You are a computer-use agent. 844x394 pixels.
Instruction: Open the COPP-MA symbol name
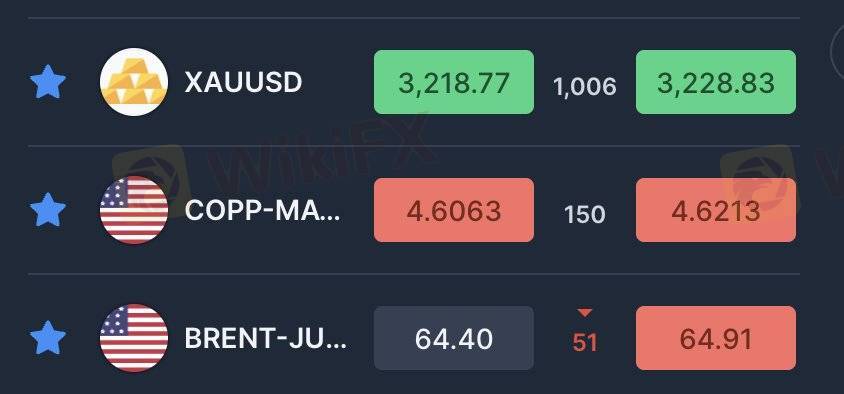263,211
